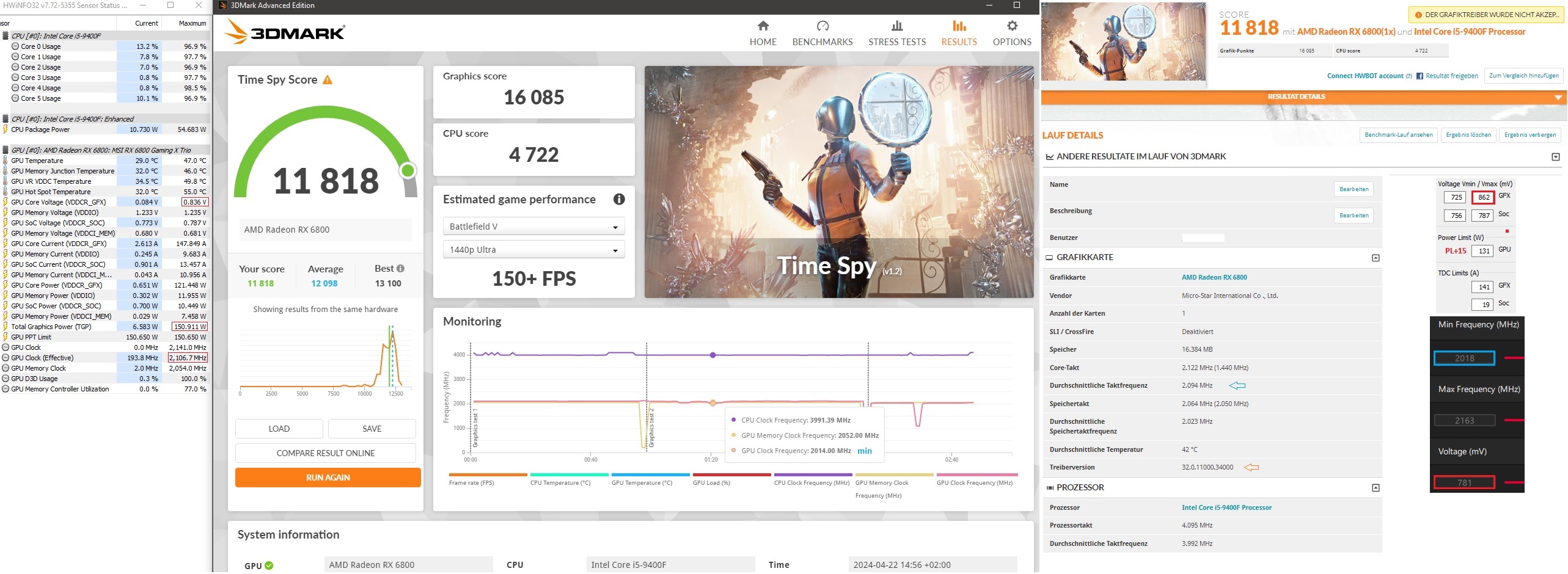Click the info icon beside Estimated game performance

click(x=618, y=199)
